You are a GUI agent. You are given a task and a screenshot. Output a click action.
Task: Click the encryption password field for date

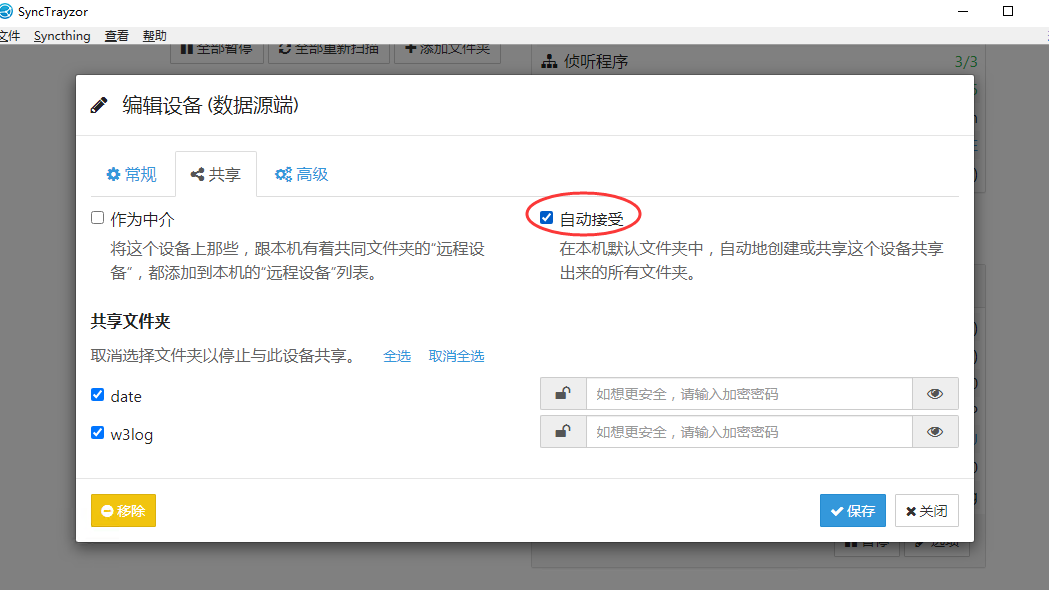tap(748, 394)
